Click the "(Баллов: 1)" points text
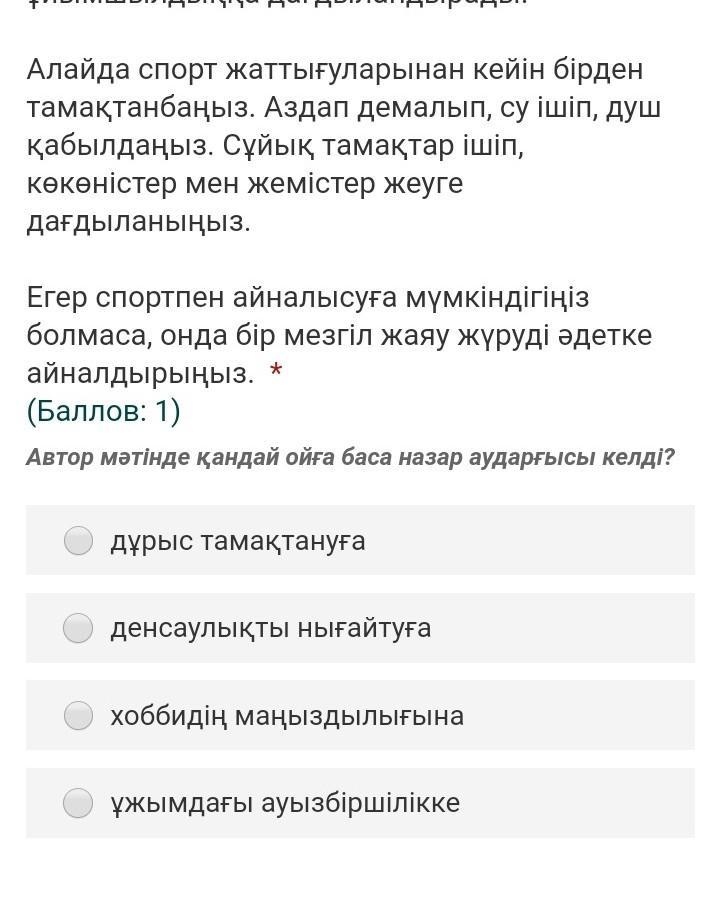This screenshot has width=720, height=917. 104,411
